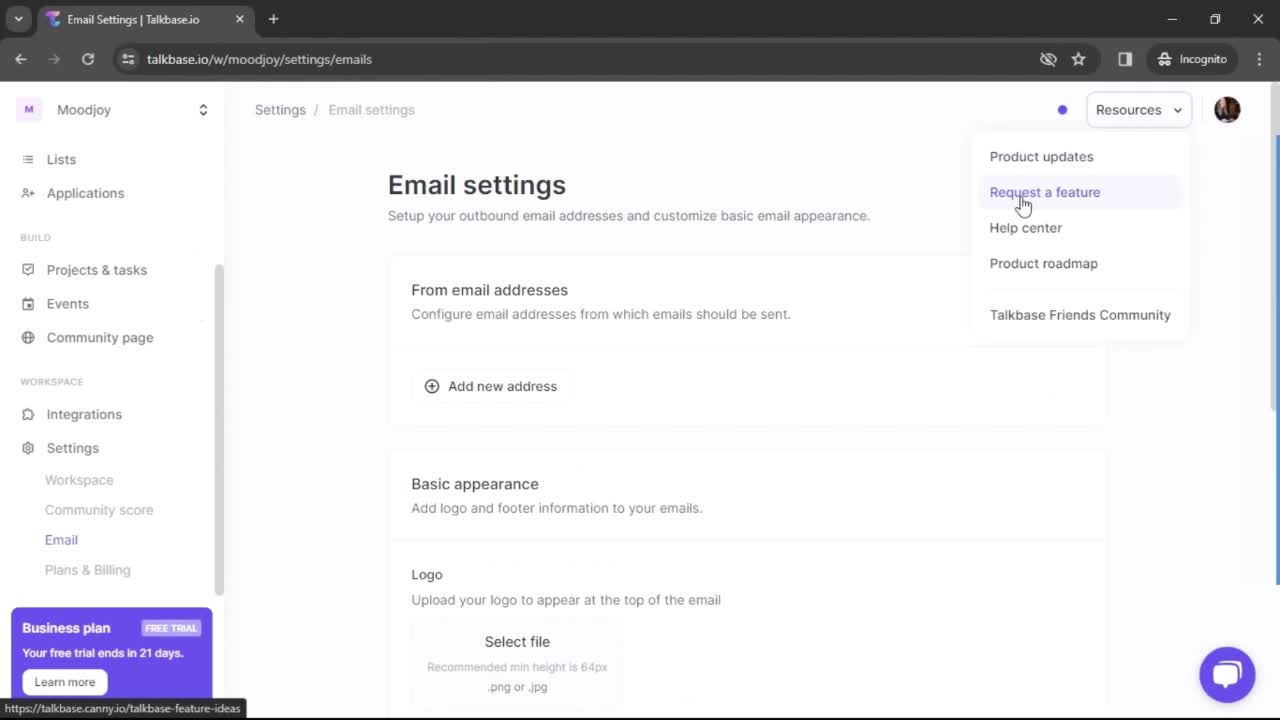Close the Email Settings browser tab

coord(240,19)
